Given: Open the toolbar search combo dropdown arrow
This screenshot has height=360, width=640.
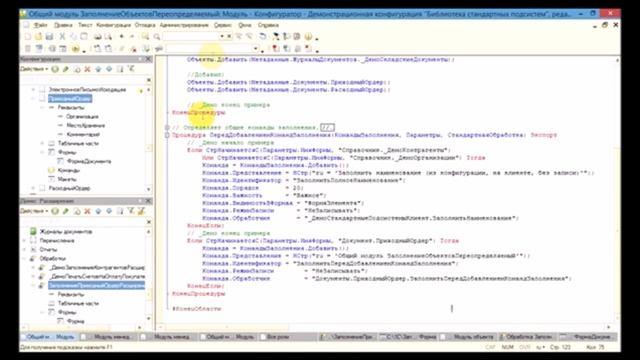Looking at the screenshot, I should [222, 37].
